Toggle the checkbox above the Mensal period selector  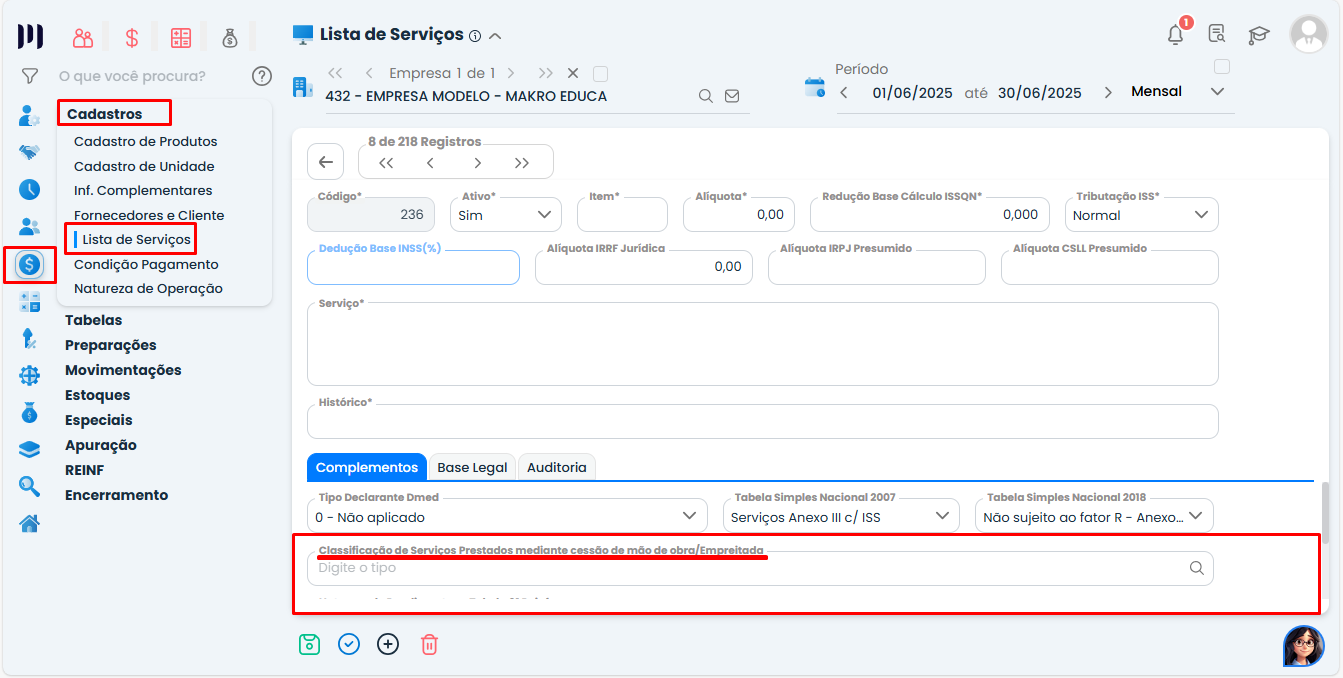pos(1221,67)
